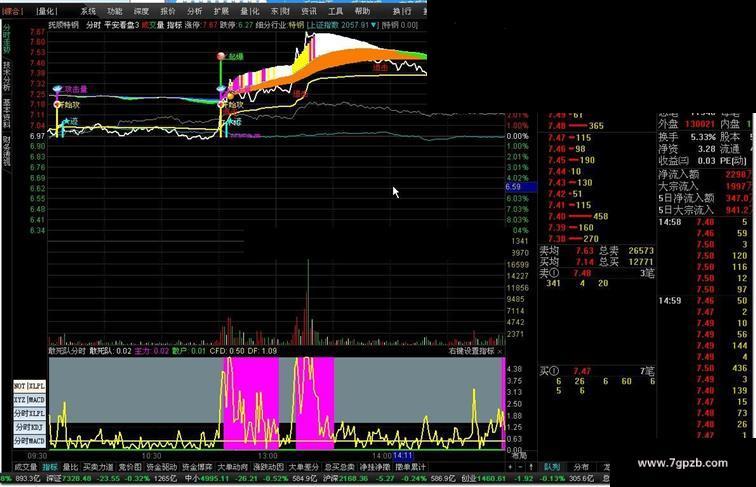The height and width of the screenshot is (487, 756).
Task: Switch to the 综合 mode tab
Action: pyautogui.click(x=12, y=11)
